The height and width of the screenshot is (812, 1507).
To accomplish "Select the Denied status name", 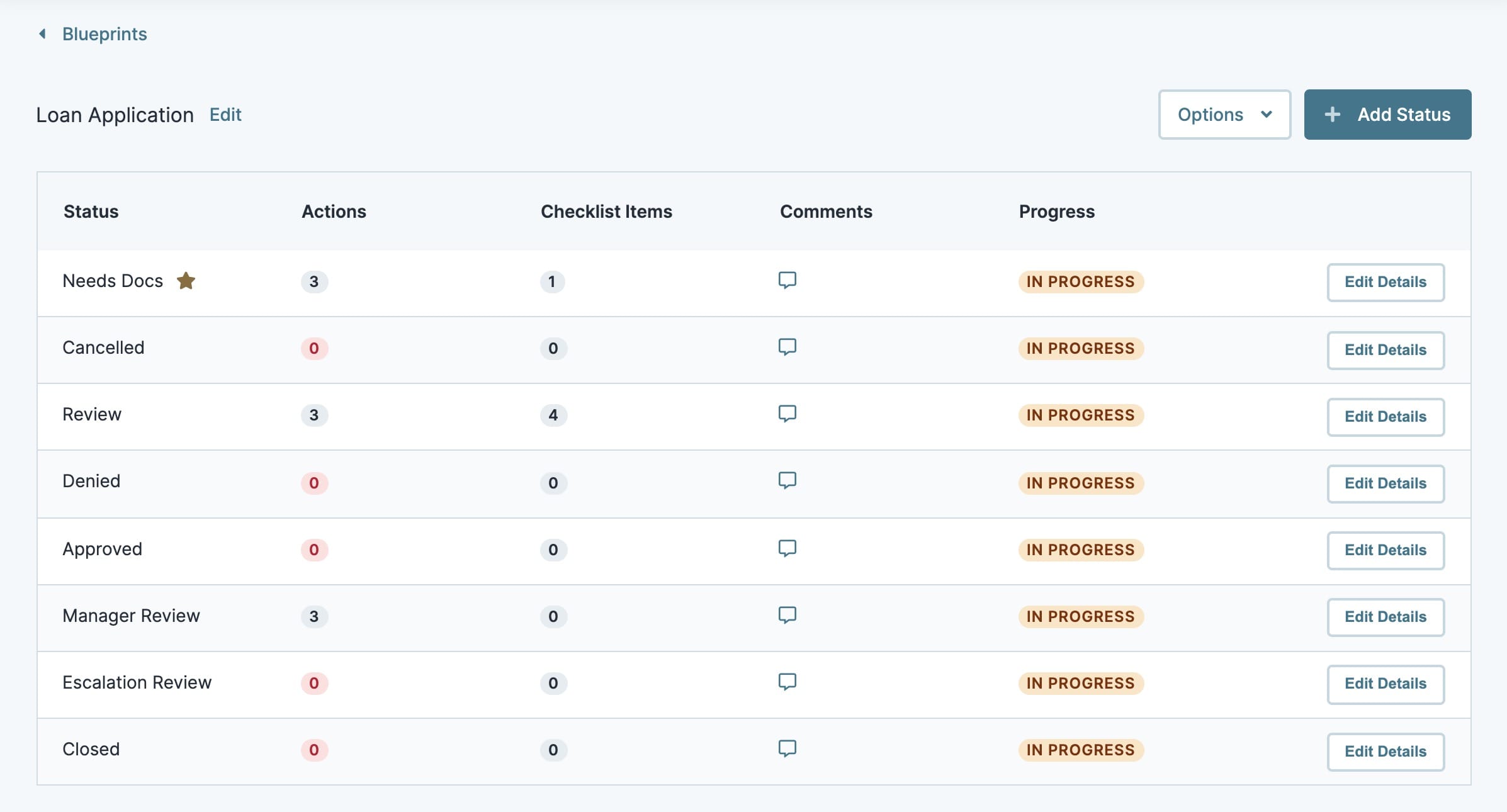I will pyautogui.click(x=91, y=481).
